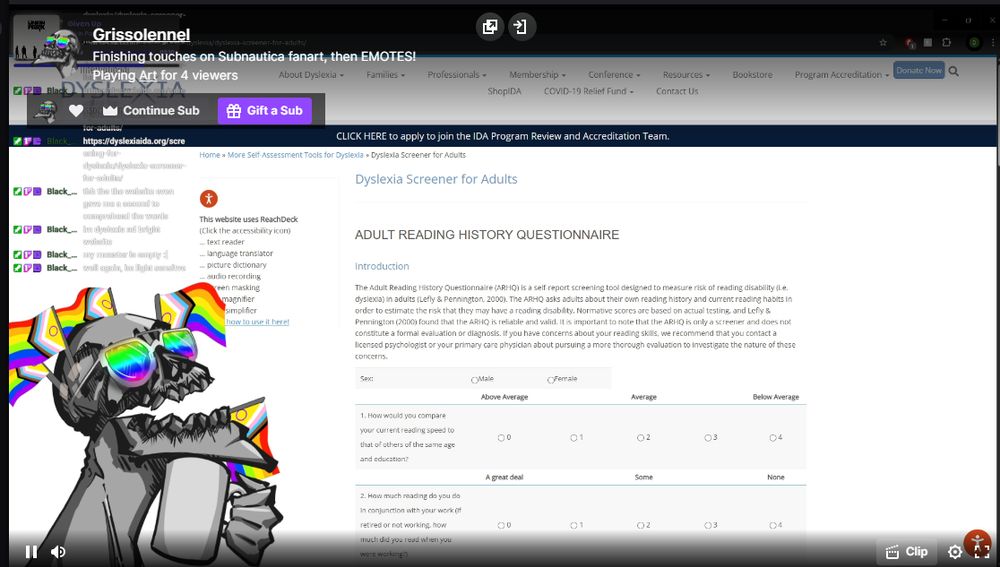This screenshot has width=1000, height=567.
Task: Click the website search magnifier icon
Action: 953,71
